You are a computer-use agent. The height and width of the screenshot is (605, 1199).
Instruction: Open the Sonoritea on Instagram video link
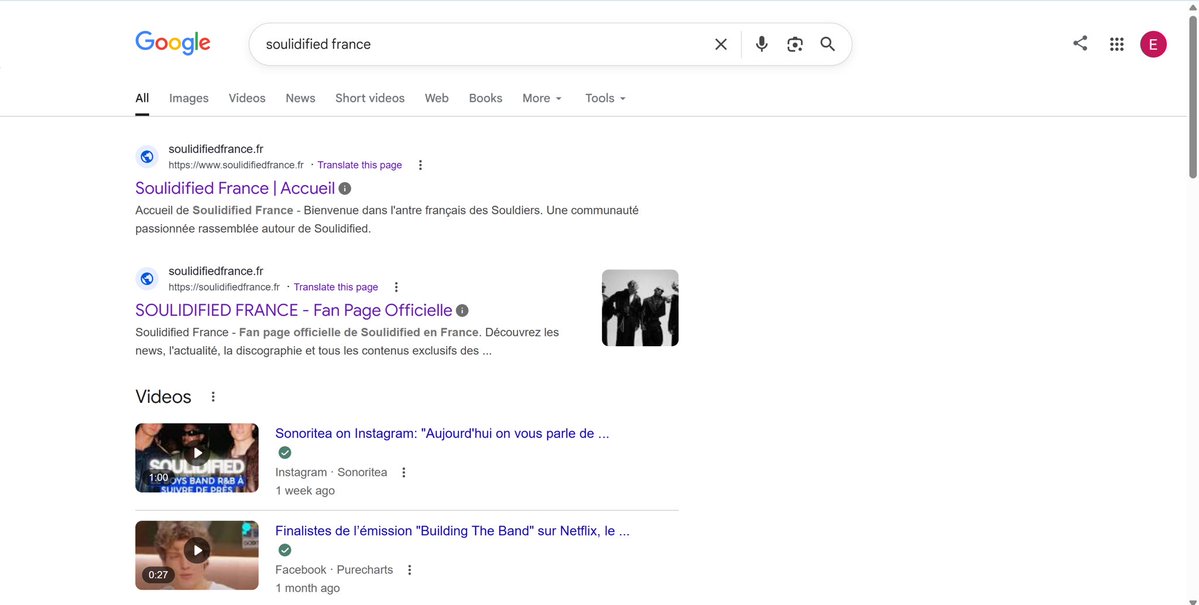pyautogui.click(x=442, y=434)
